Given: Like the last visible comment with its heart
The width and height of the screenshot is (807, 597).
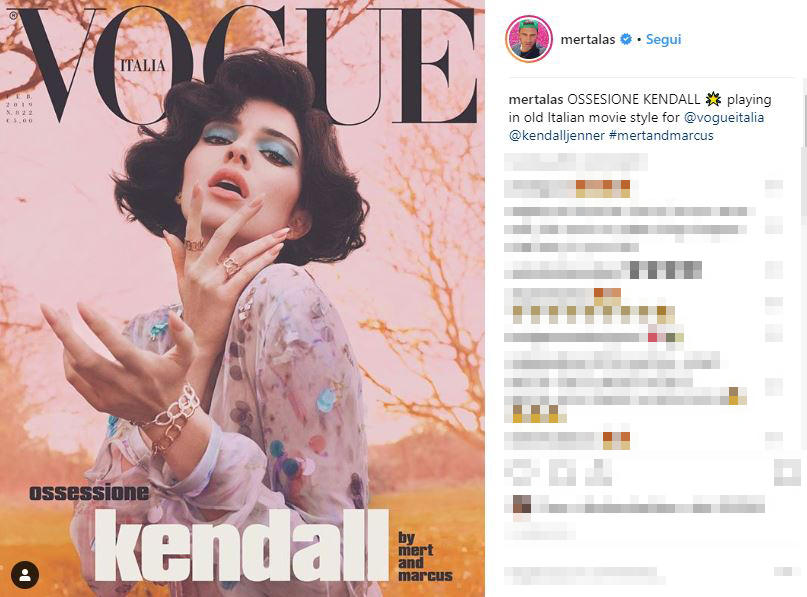Looking at the screenshot, I should click(774, 439).
